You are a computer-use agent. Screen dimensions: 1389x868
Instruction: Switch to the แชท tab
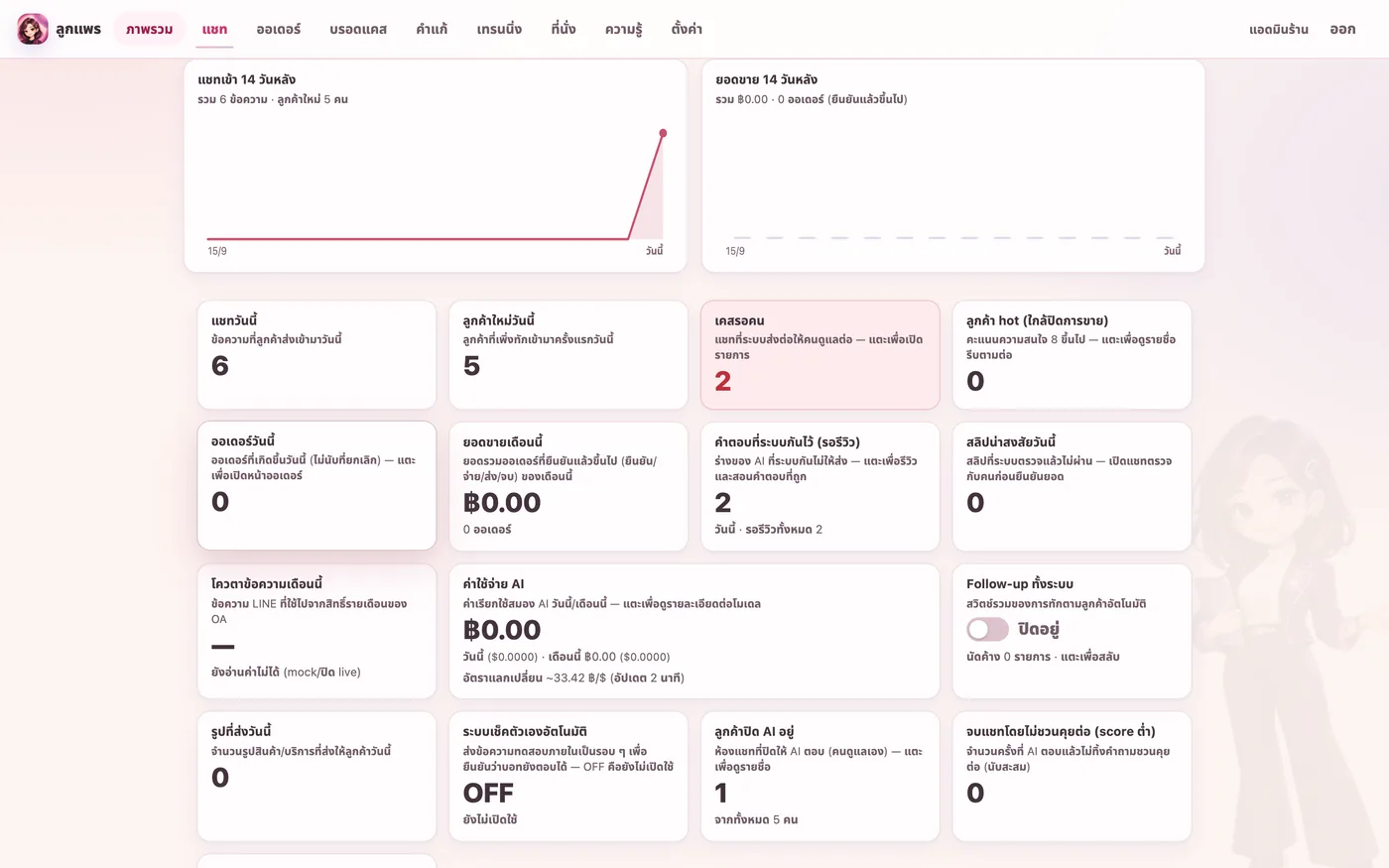pos(214,30)
